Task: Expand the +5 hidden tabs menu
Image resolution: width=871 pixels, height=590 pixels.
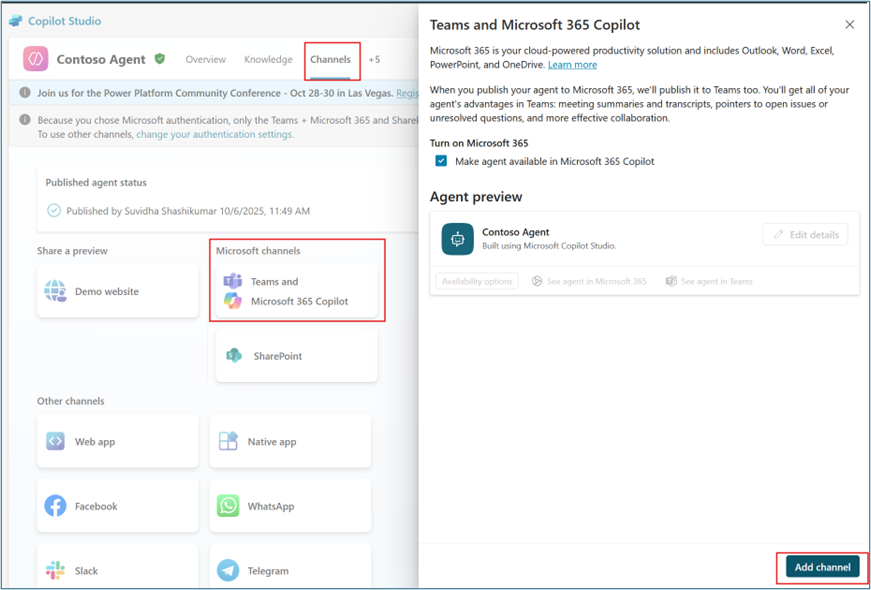Action: pyautogui.click(x=375, y=59)
